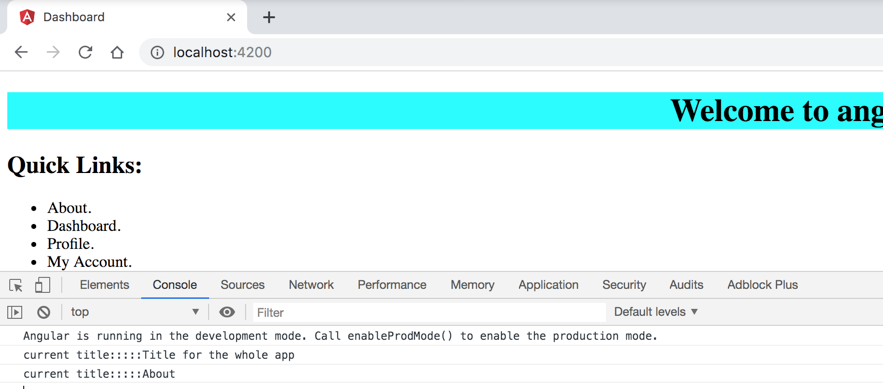The height and width of the screenshot is (389, 883).
Task: Open the top JavaScript context dropdown
Action: [135, 312]
